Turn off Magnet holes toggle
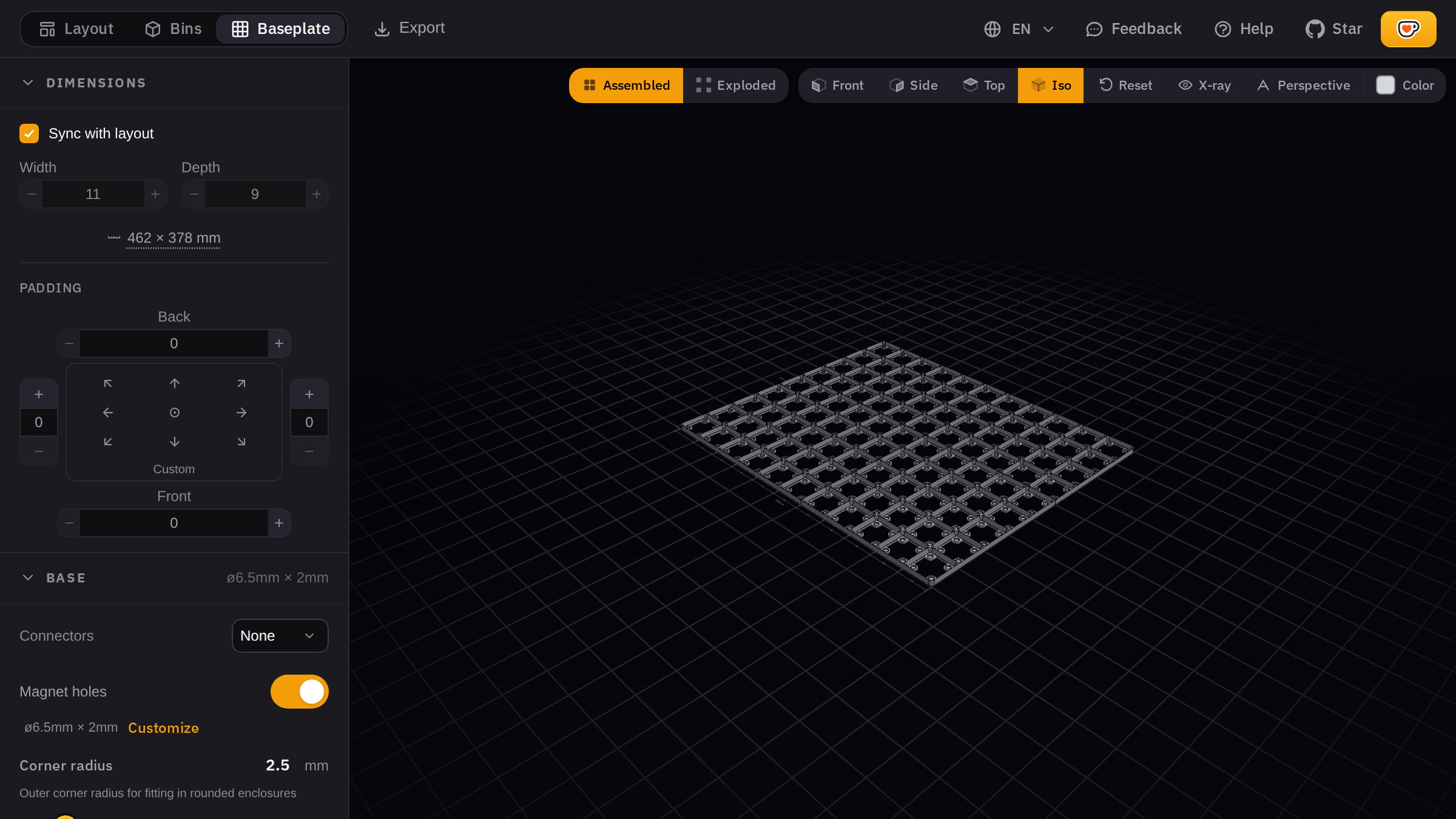 click(300, 692)
